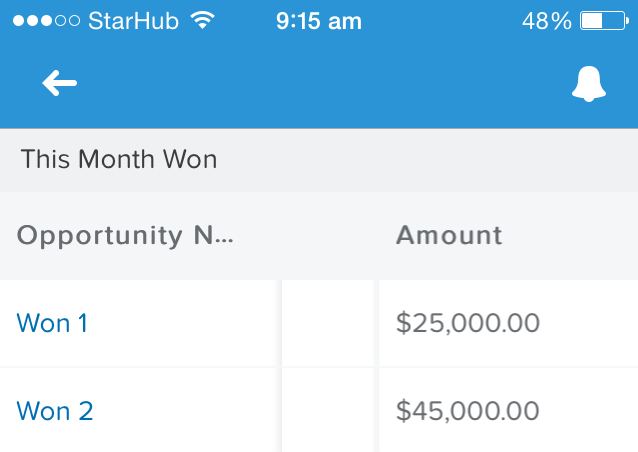Open notifications with the bell icon
Viewport: 638px width, 452px height.
pyautogui.click(x=589, y=85)
